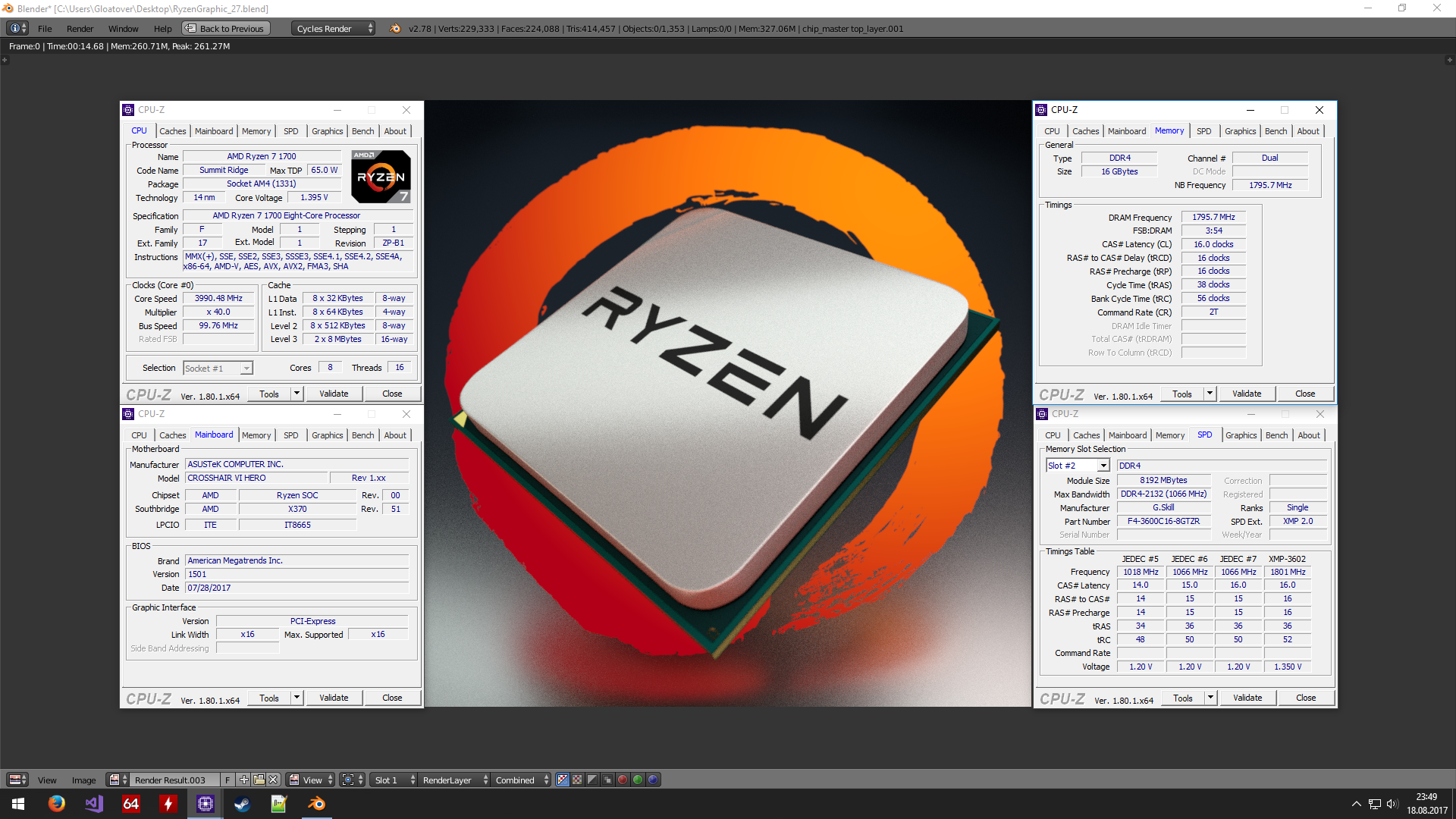Enable Alpha channel display

592,780
